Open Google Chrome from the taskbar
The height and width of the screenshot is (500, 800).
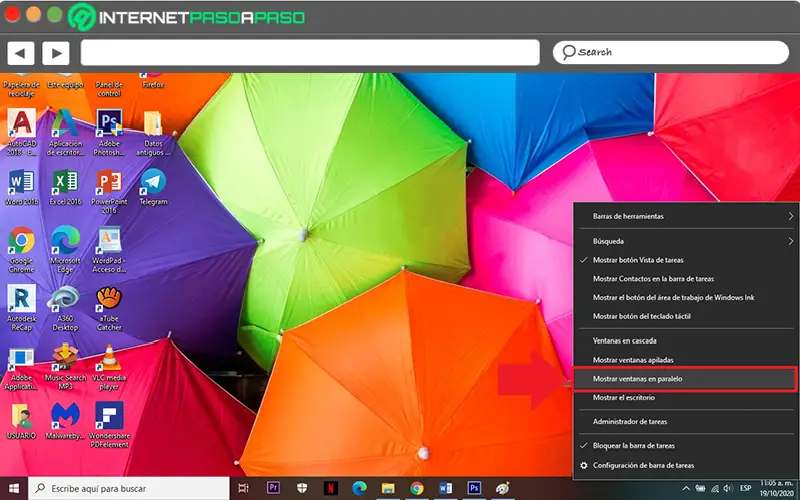pyautogui.click(x=417, y=488)
